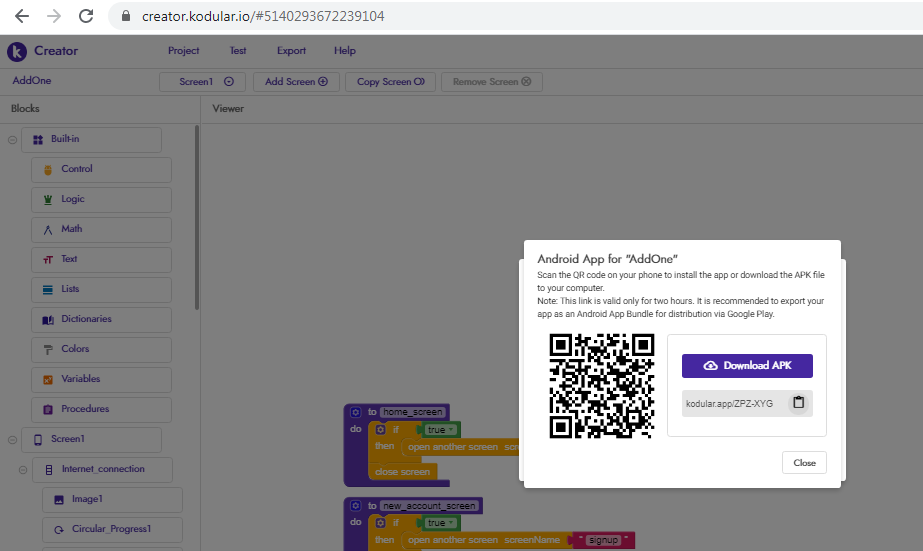Image resolution: width=923 pixels, height=551 pixels.
Task: Click the browser forward arrow
Action: pyautogui.click(x=54, y=16)
